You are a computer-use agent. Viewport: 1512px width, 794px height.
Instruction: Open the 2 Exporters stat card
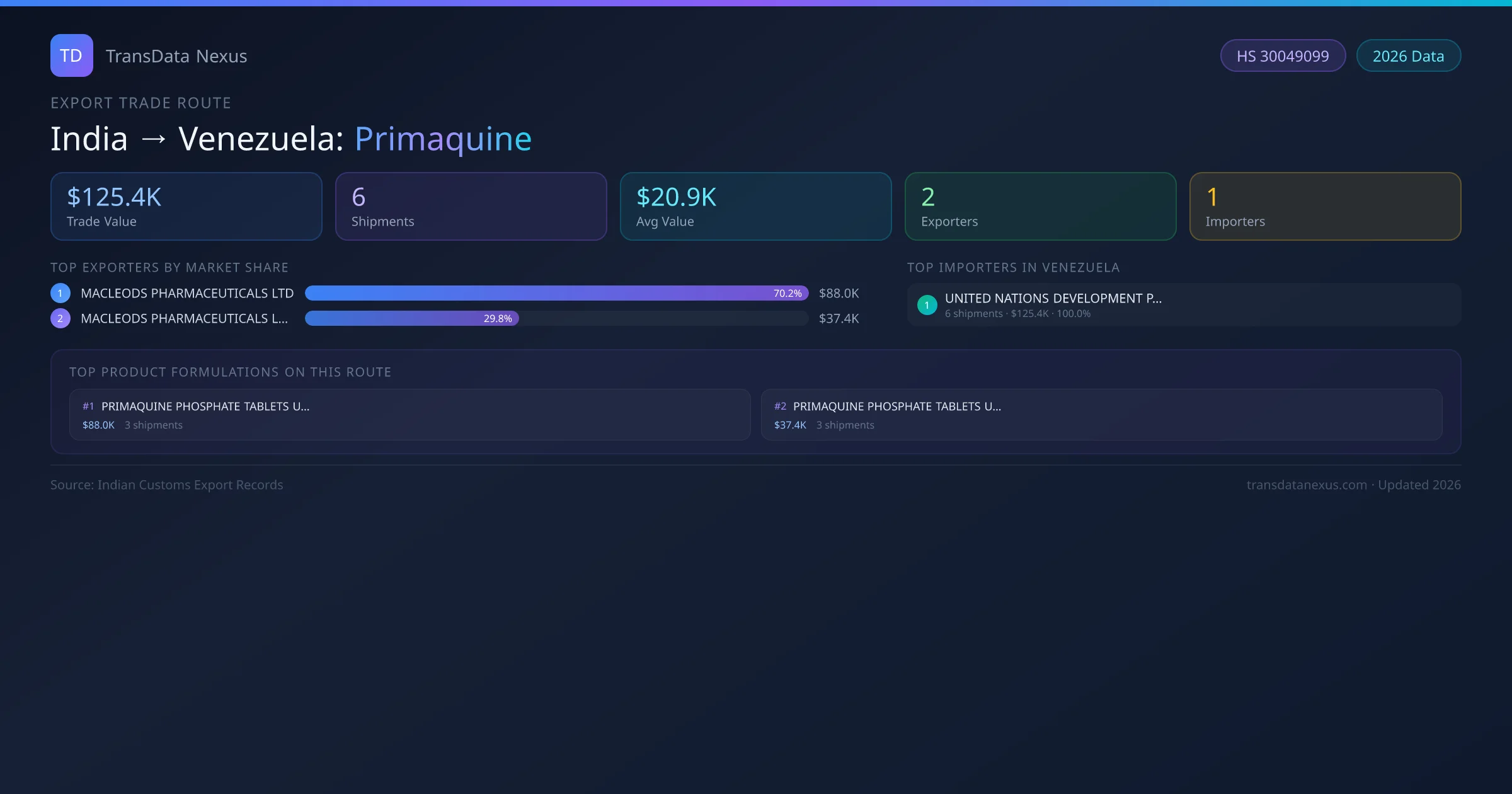click(x=1040, y=207)
